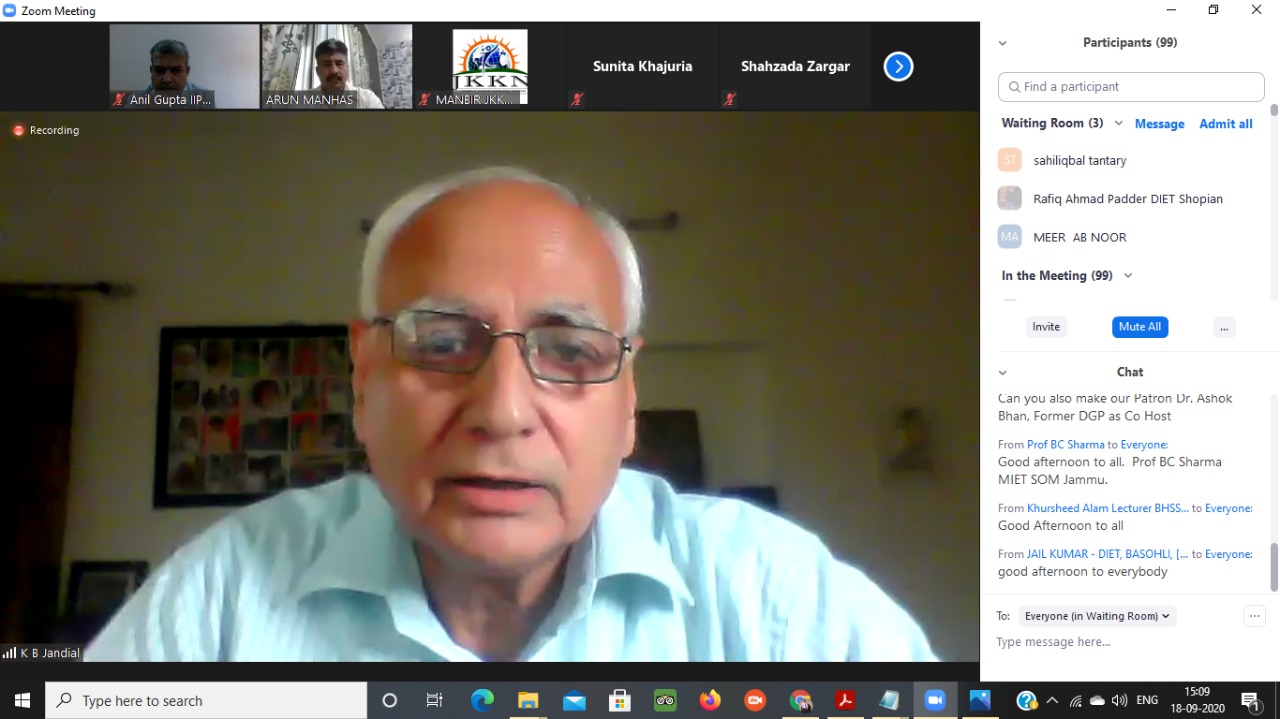The image size is (1280, 719).
Task: Open JAIL KUMAR - DIET sender name
Action: (1108, 554)
